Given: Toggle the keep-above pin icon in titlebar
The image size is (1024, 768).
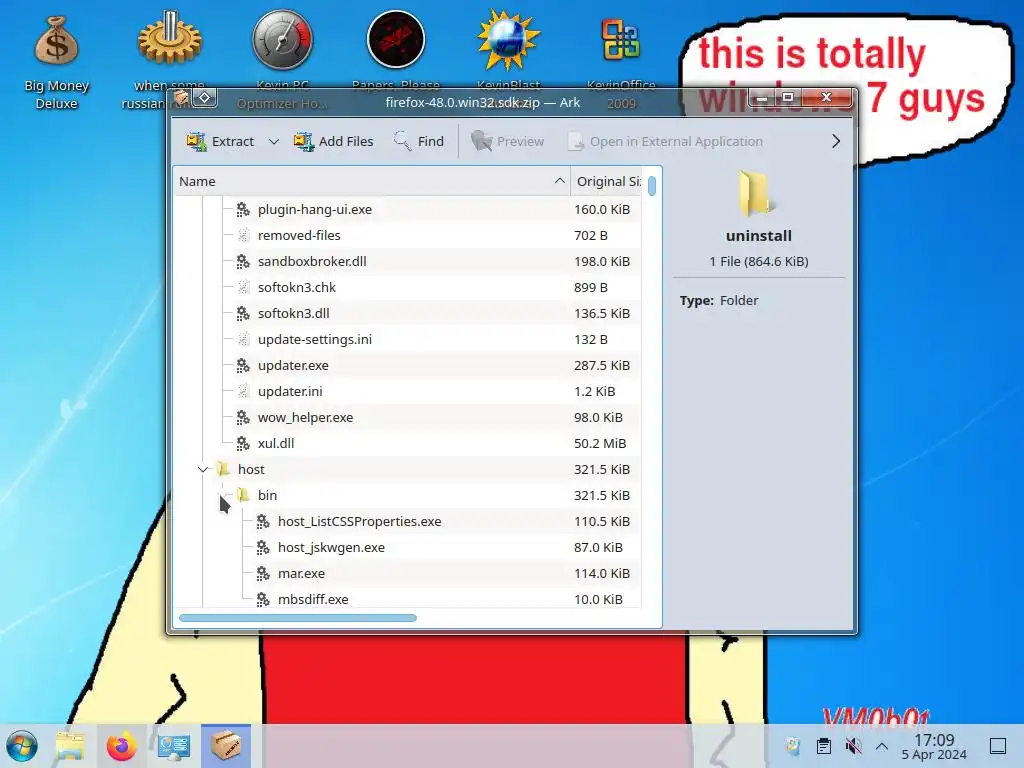Looking at the screenshot, I should (205, 98).
